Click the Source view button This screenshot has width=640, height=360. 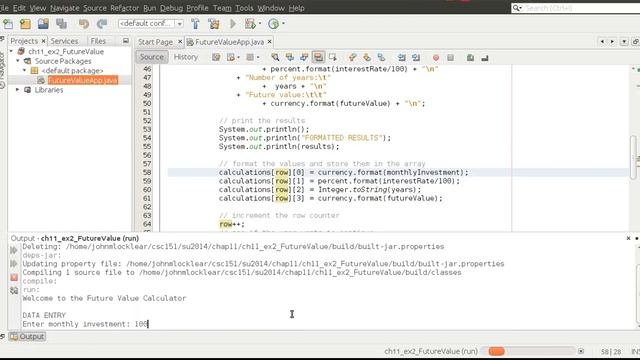(x=151, y=57)
